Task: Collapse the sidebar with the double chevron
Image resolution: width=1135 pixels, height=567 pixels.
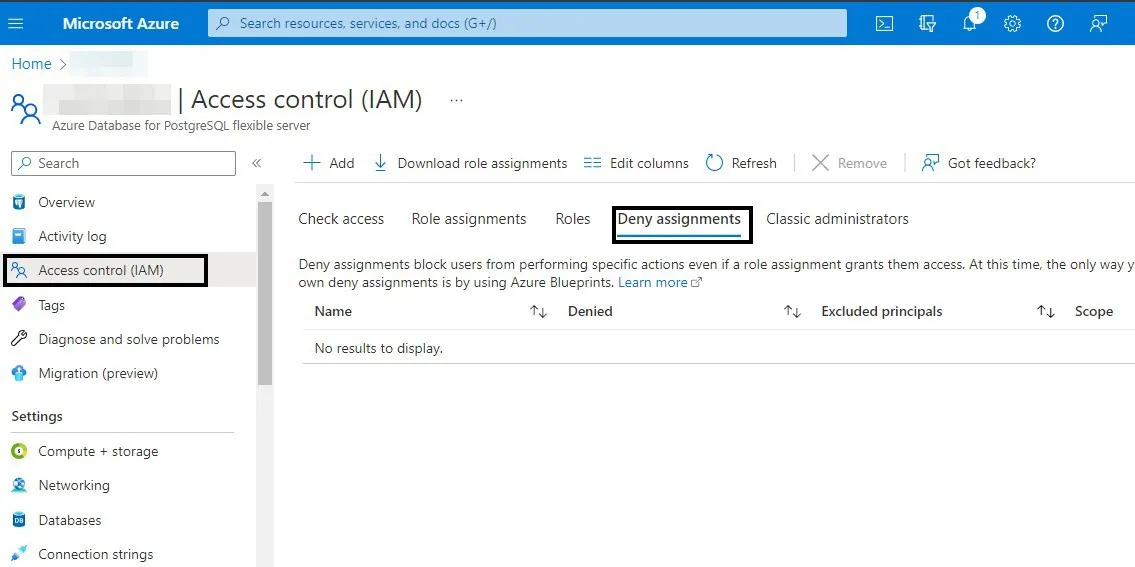Action: (x=256, y=163)
